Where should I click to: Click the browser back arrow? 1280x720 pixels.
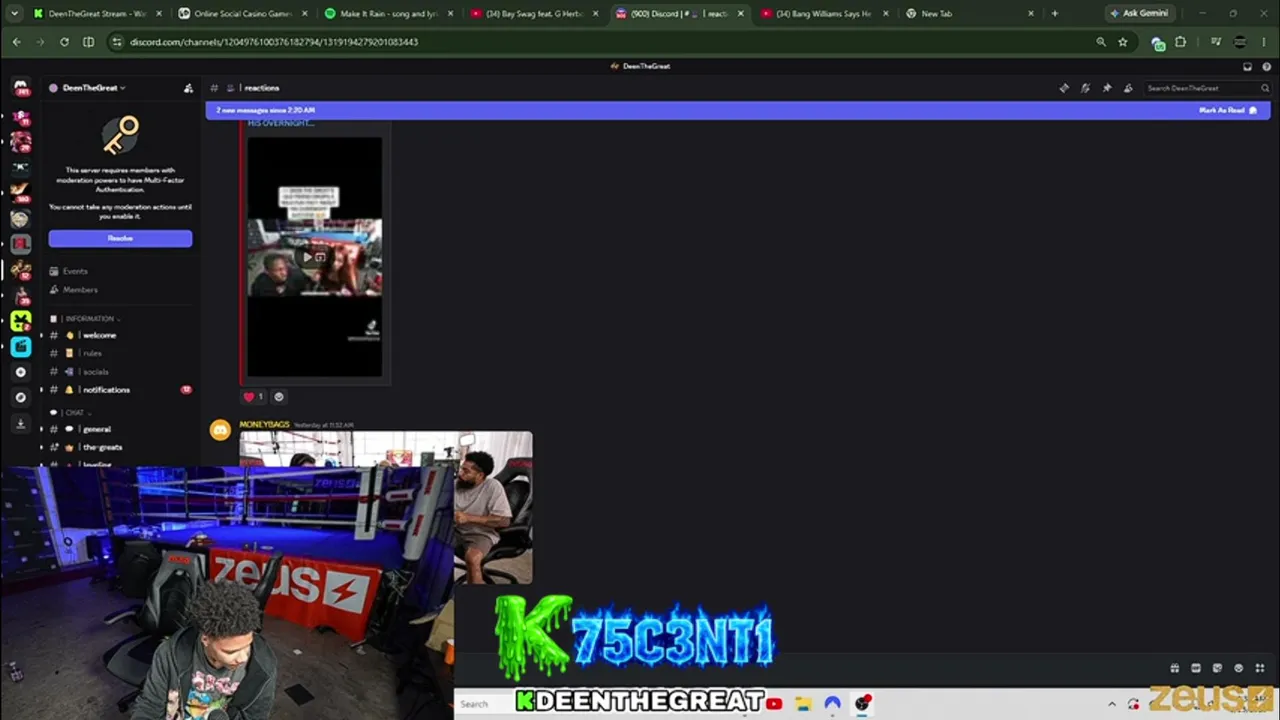16,42
